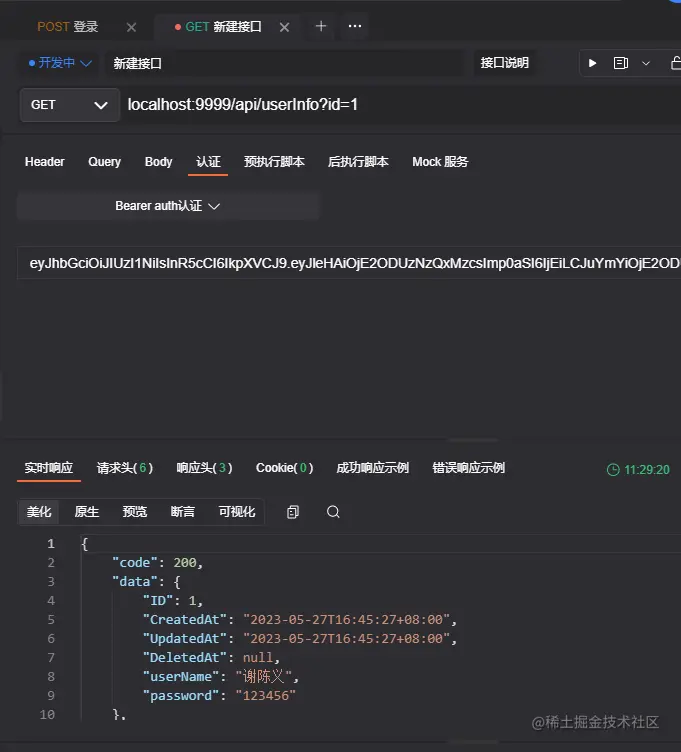The width and height of the screenshot is (681, 752).
Task: Open the 错误响应示例 tab
Action: [469, 468]
